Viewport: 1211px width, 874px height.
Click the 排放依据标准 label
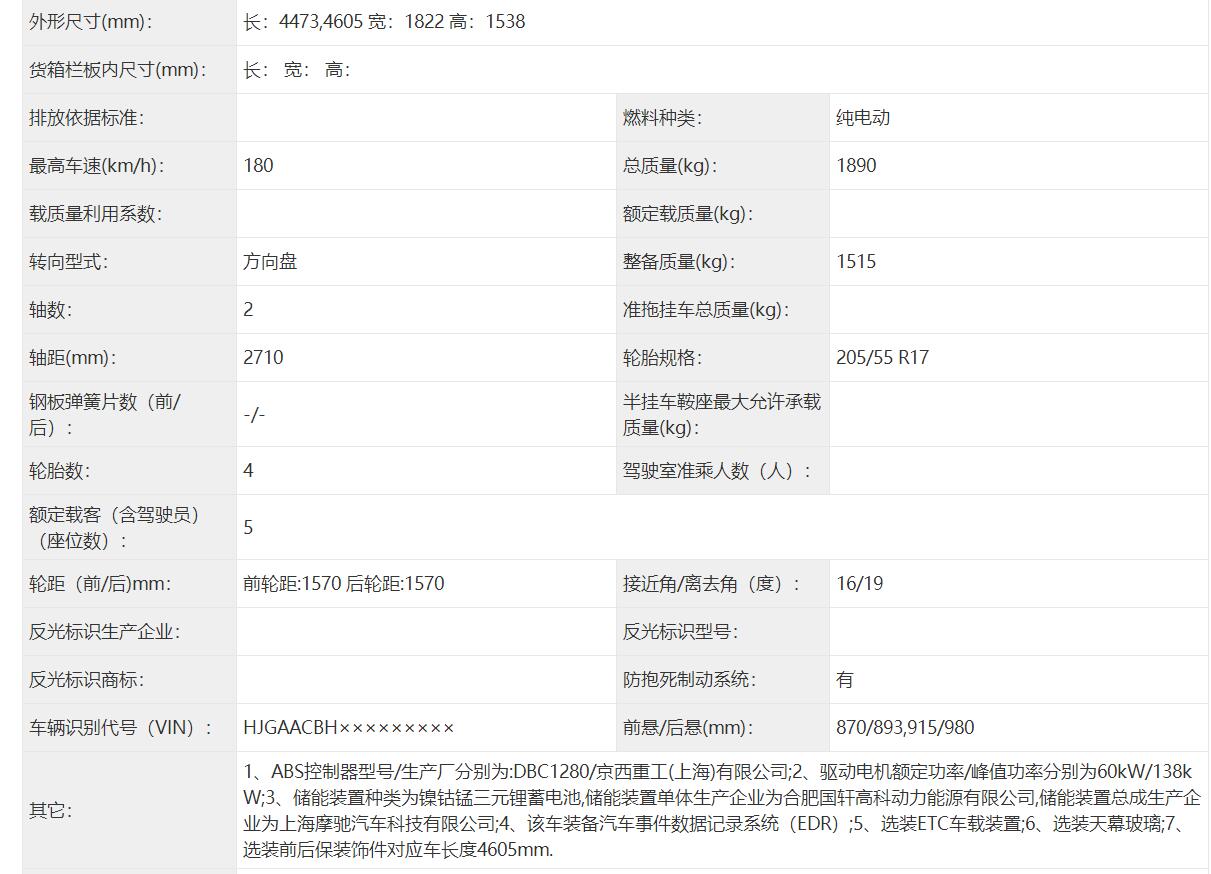pyautogui.click(x=87, y=118)
